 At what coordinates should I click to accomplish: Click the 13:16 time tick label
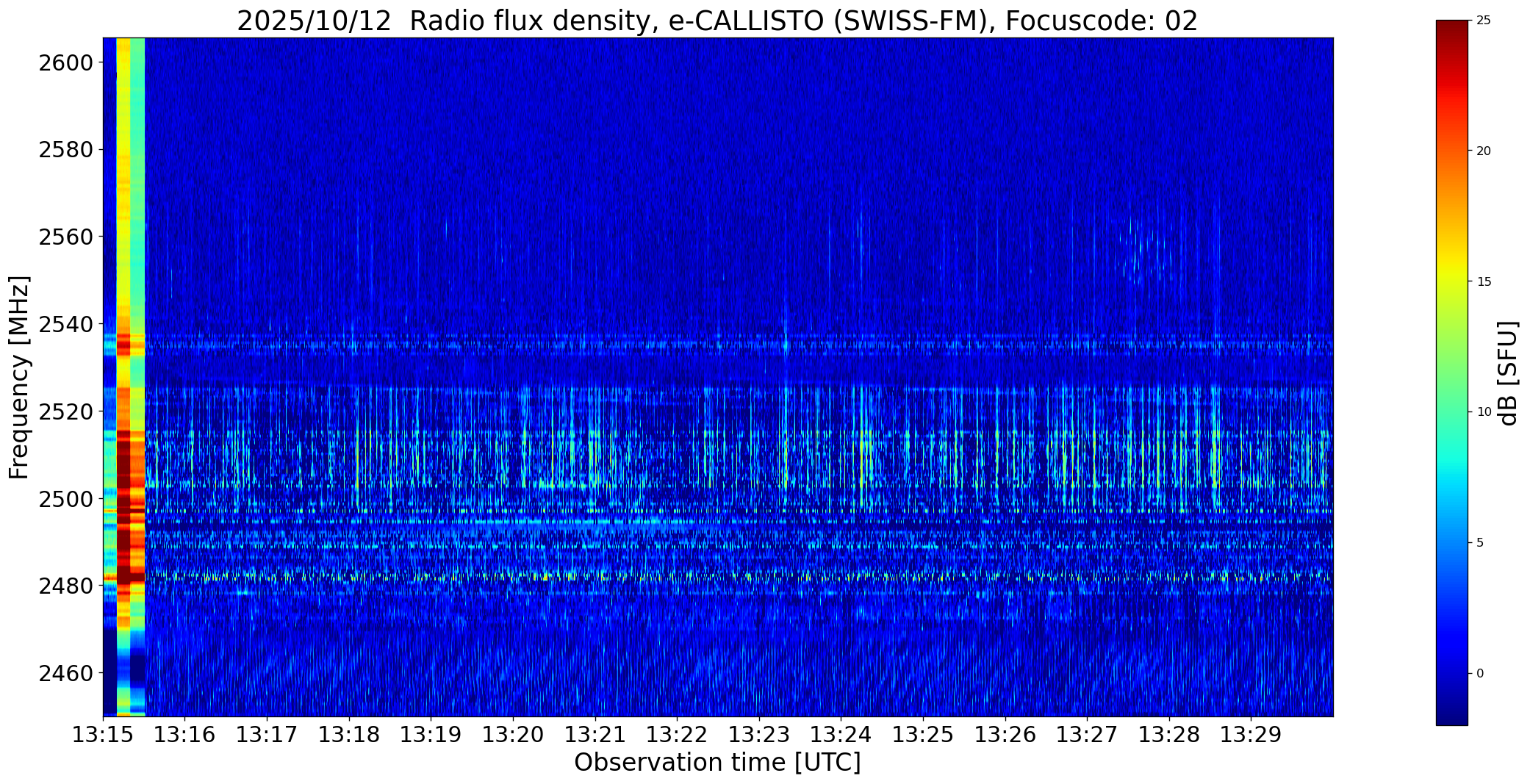click(x=185, y=735)
